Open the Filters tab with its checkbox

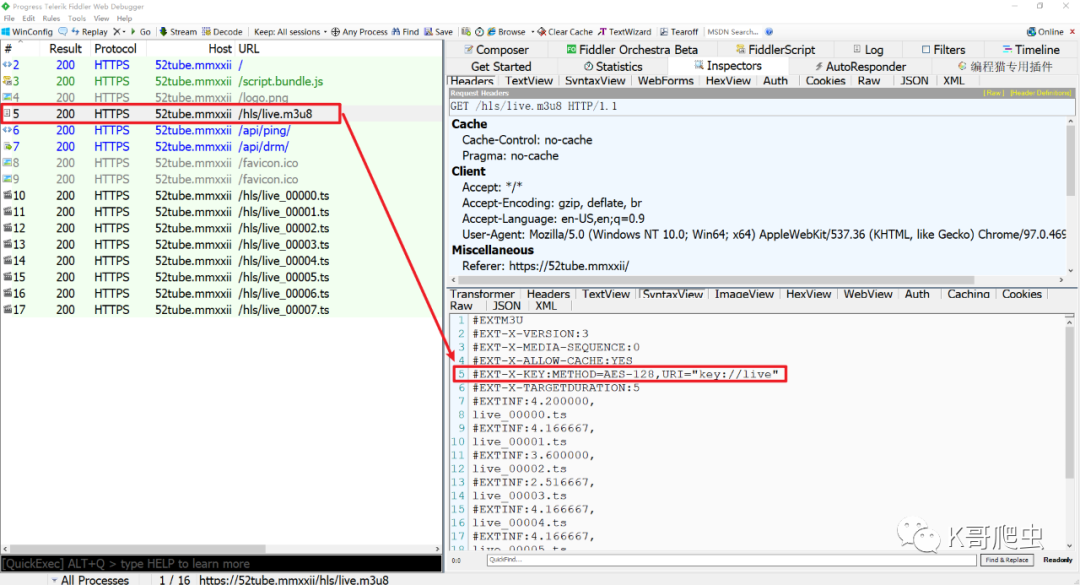(x=924, y=49)
